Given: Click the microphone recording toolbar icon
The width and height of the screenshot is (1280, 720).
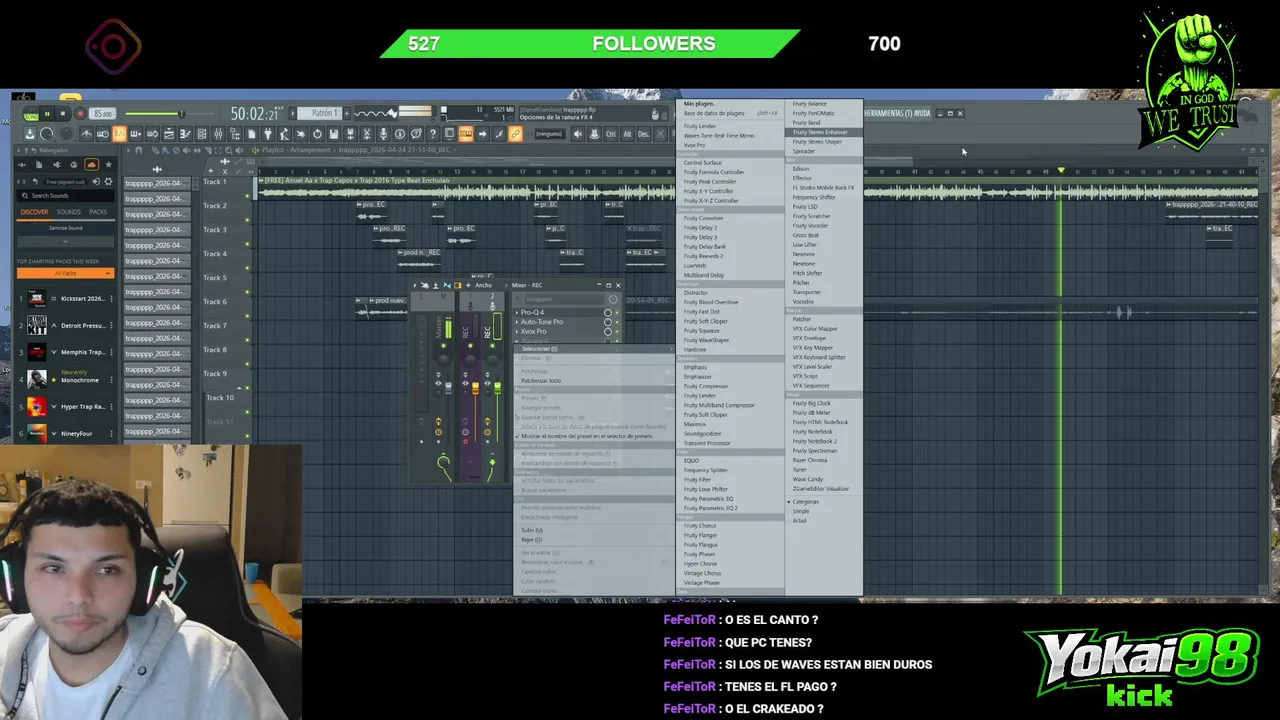Looking at the screenshot, I should click(383, 134).
